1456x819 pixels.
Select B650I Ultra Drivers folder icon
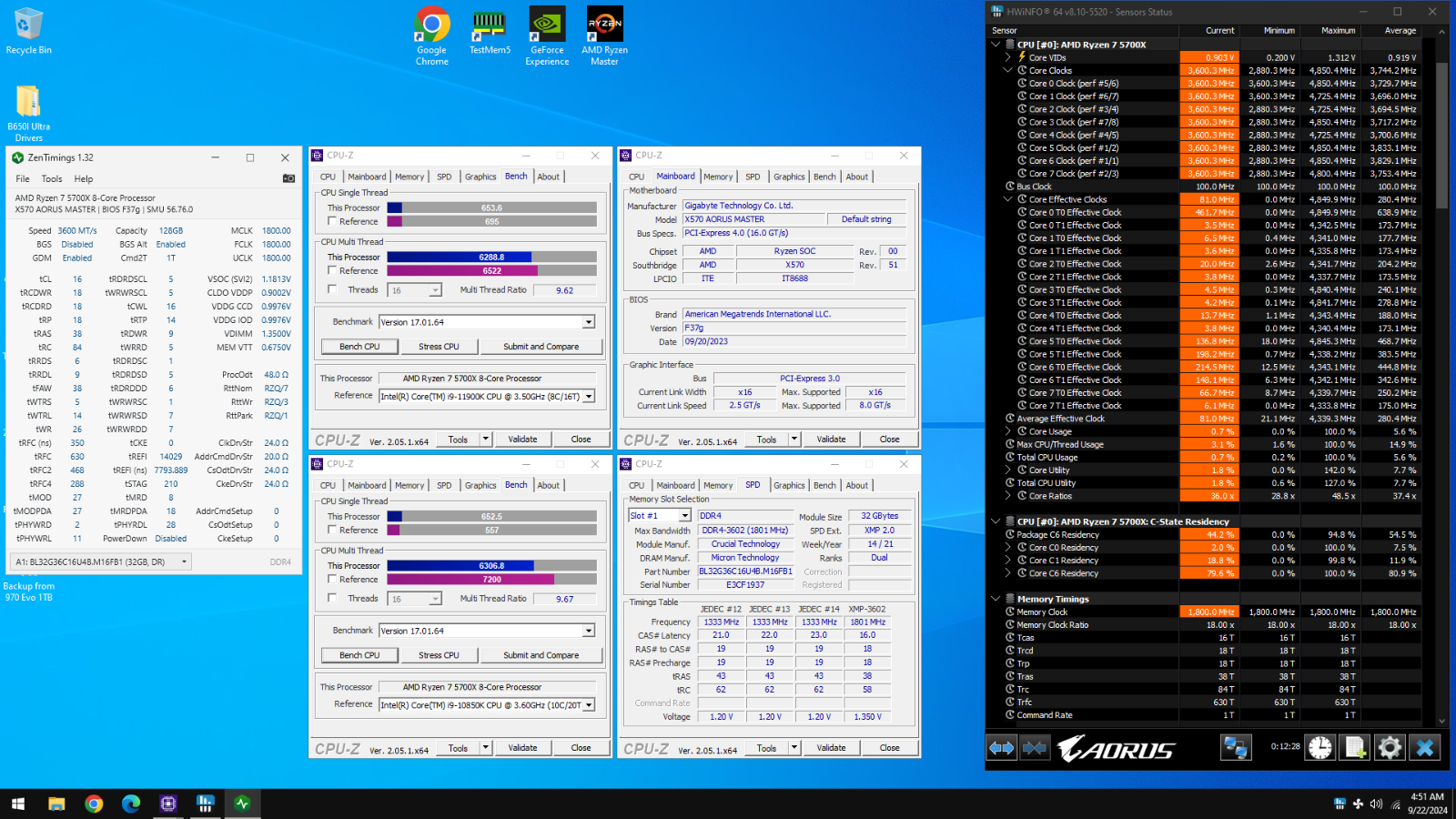tap(28, 113)
